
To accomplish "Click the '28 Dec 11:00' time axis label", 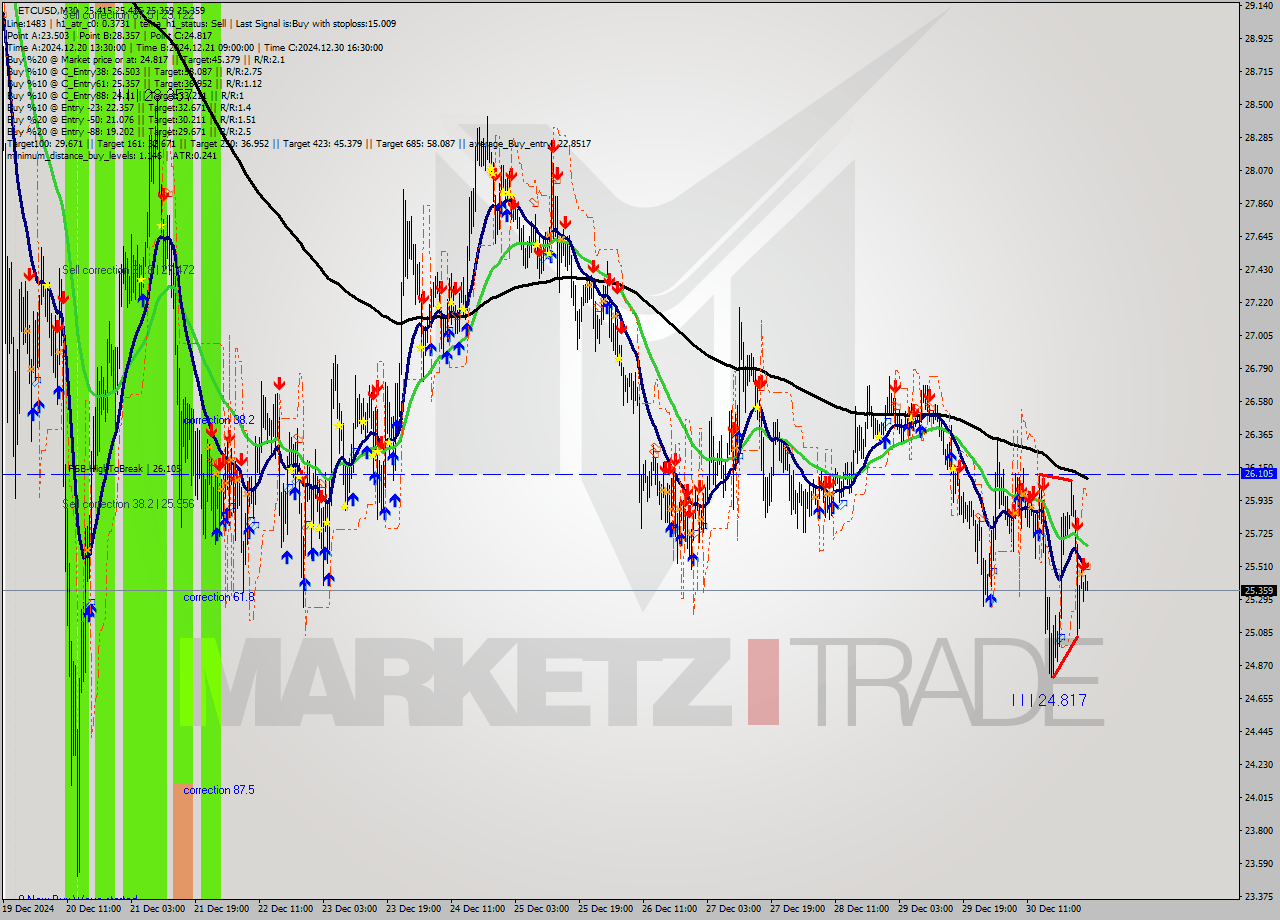I will [862, 909].
